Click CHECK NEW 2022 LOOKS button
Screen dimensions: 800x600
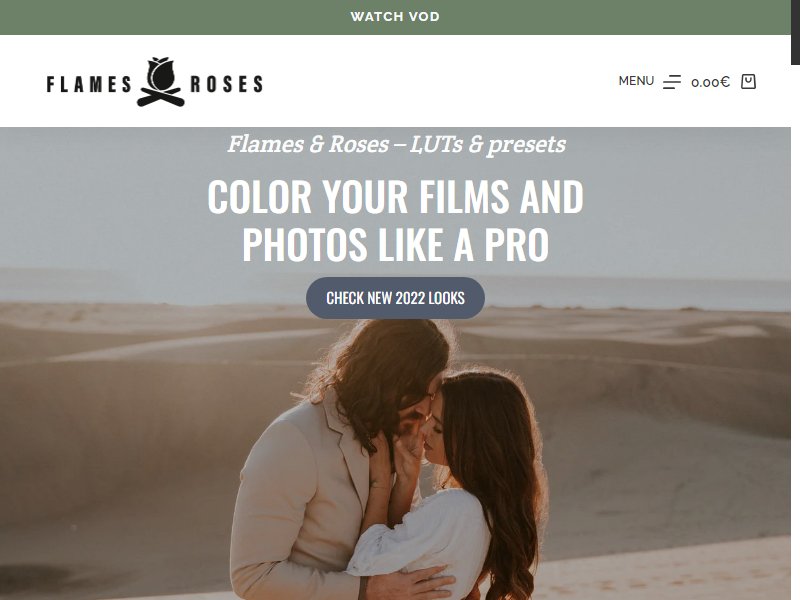click(395, 298)
